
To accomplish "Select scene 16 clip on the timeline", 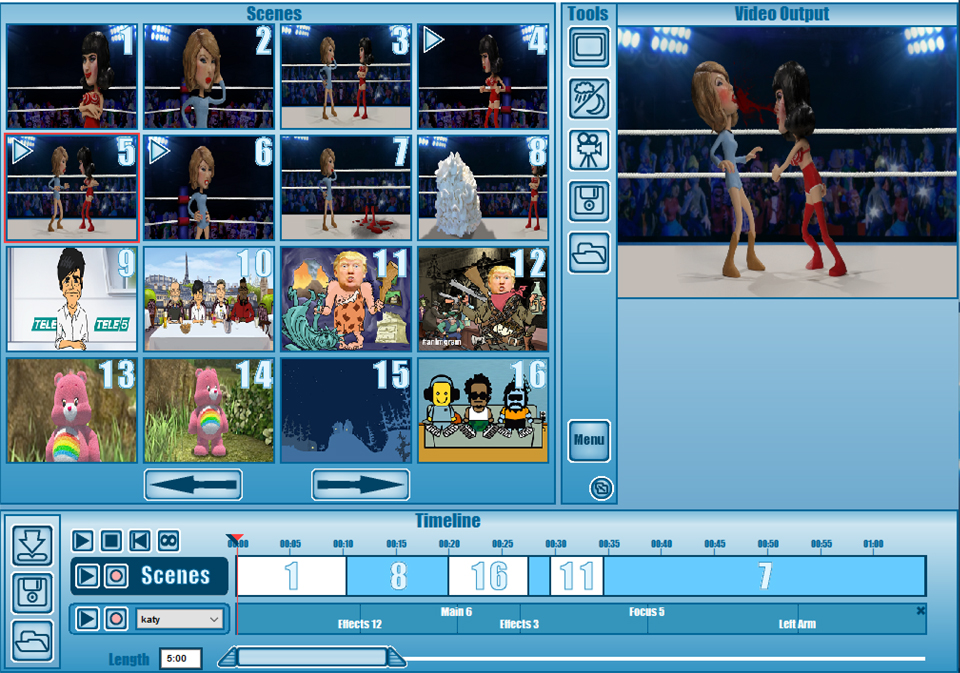I will click(489, 576).
